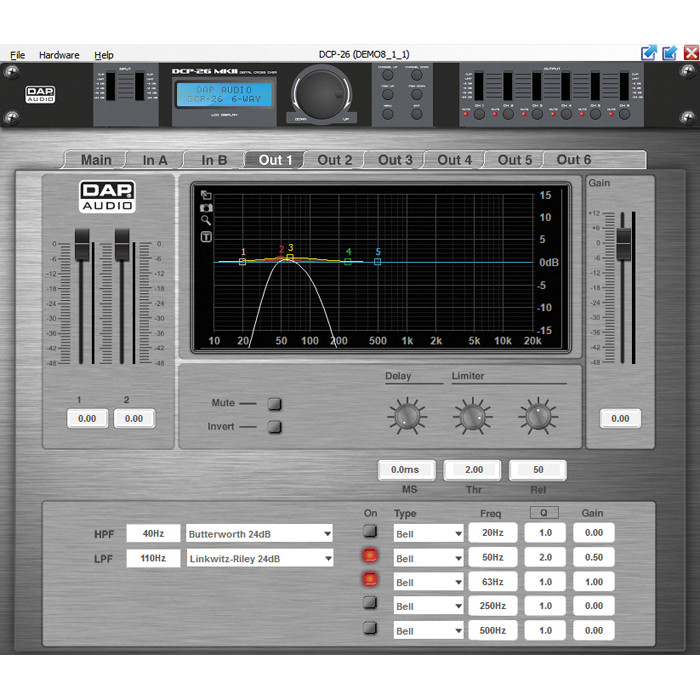Open the LPF Linkwitz-Riley 24dB dropdown
This screenshot has width=700, height=700.
point(259,559)
